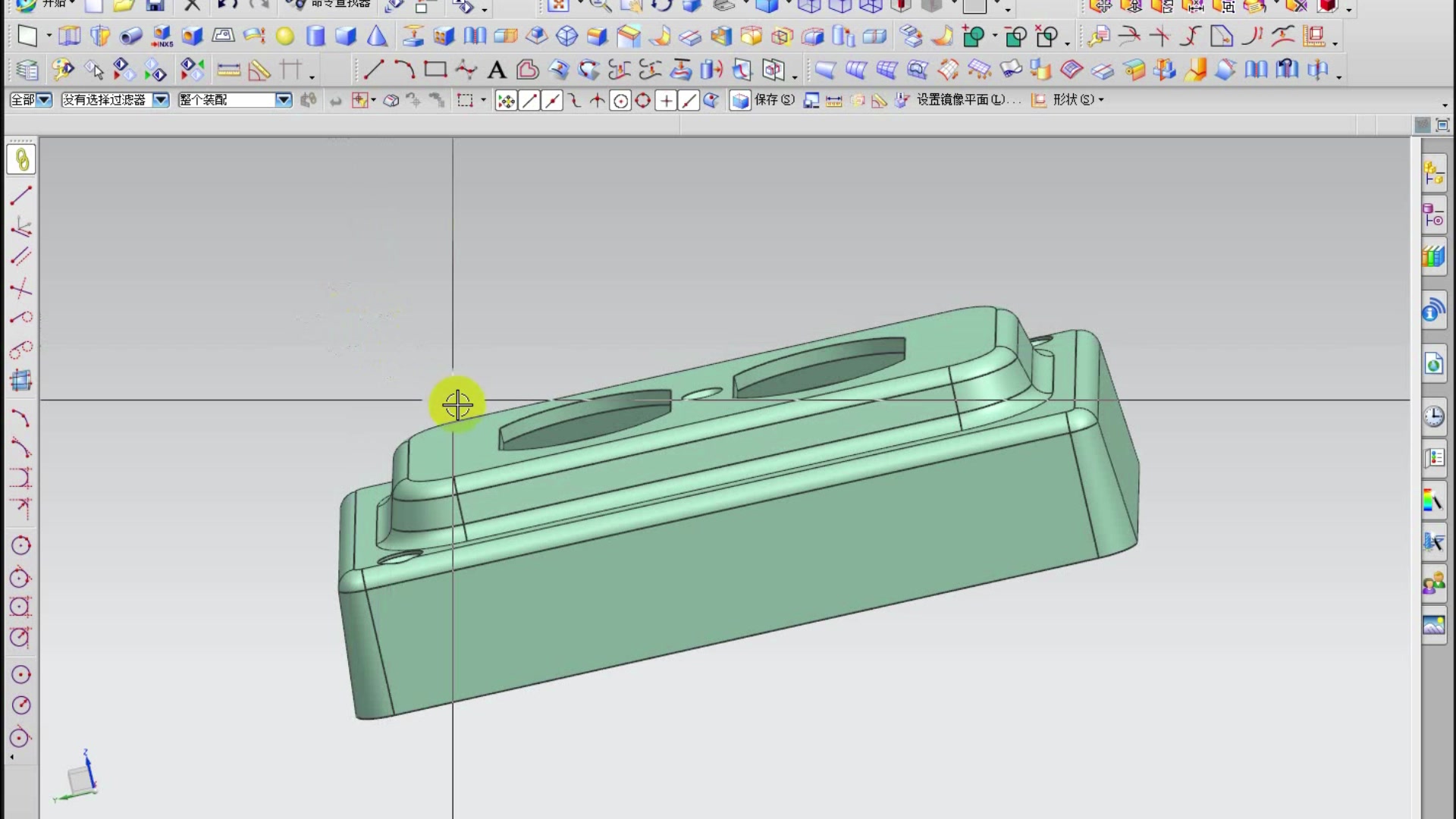The width and height of the screenshot is (1456, 819).
Task: Pick the line tool in curve toolbar
Action: coord(373,70)
